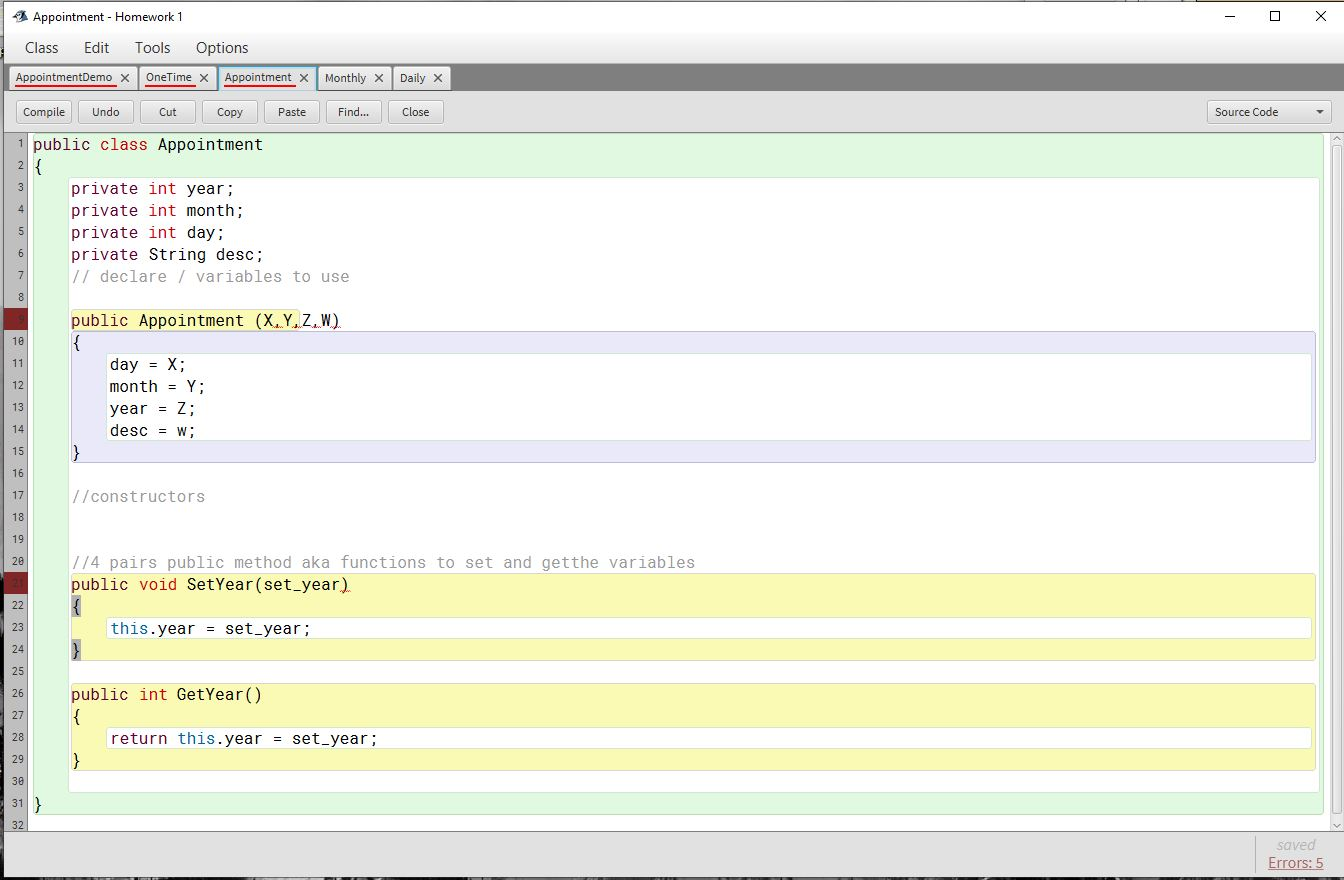
Task: Open the Class menu
Action: [x=42, y=48]
